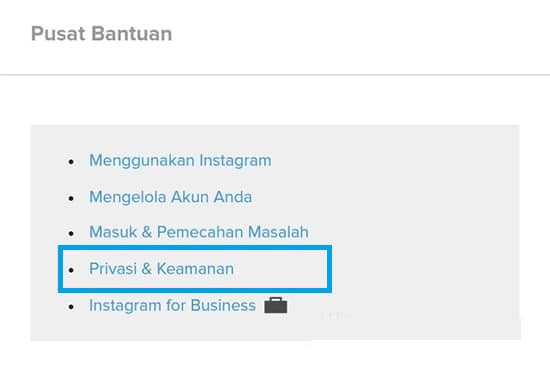Click the word Instagram in the first link
Image resolution: width=550 pixels, height=384 pixels.
(x=235, y=161)
